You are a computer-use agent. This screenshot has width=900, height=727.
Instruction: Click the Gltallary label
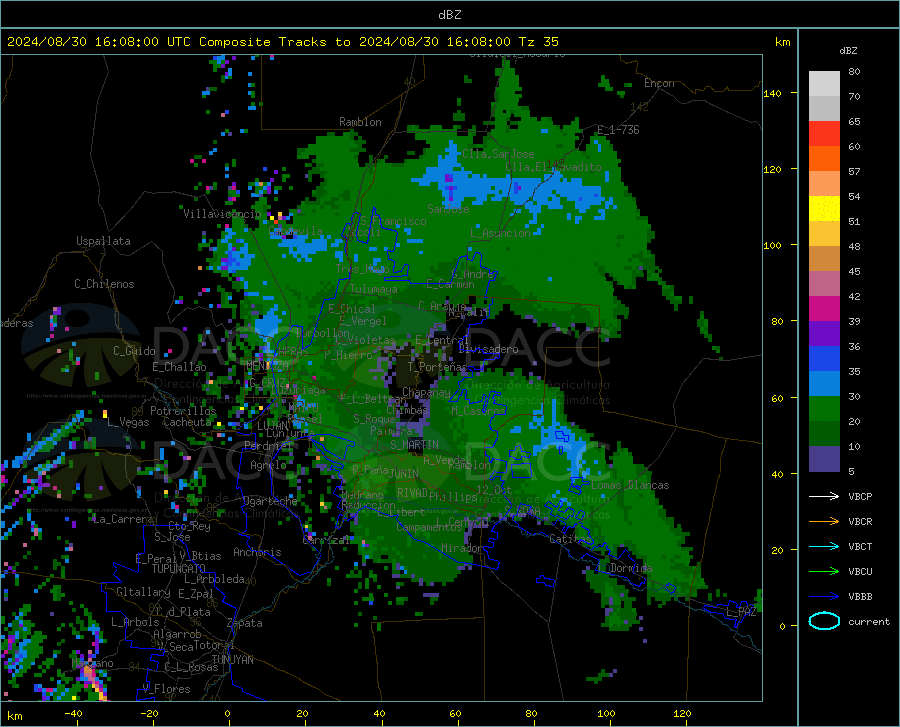tap(143, 592)
